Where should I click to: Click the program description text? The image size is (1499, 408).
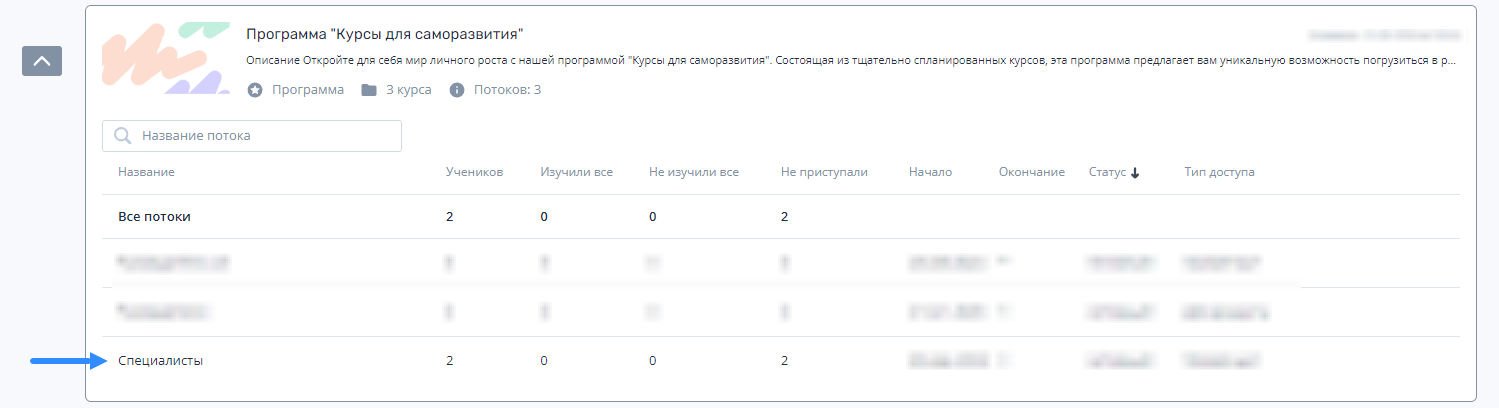(851, 61)
